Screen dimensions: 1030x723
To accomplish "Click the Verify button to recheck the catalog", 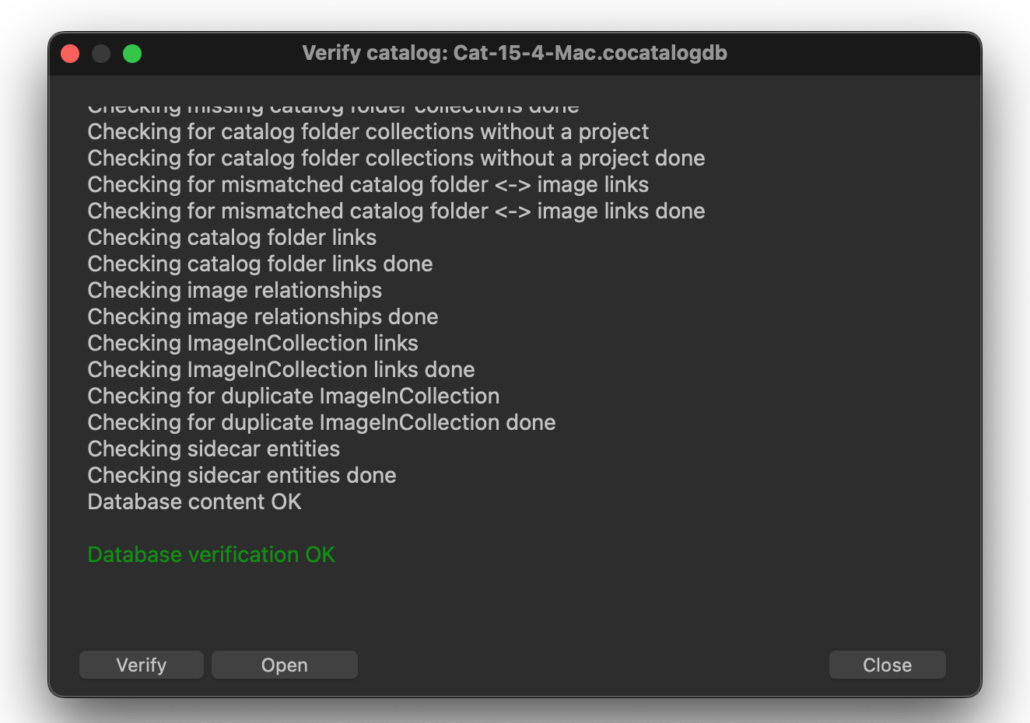I will [x=141, y=664].
